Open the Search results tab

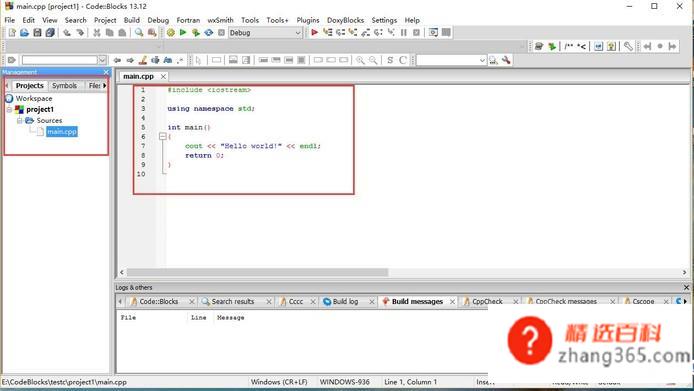pos(232,302)
